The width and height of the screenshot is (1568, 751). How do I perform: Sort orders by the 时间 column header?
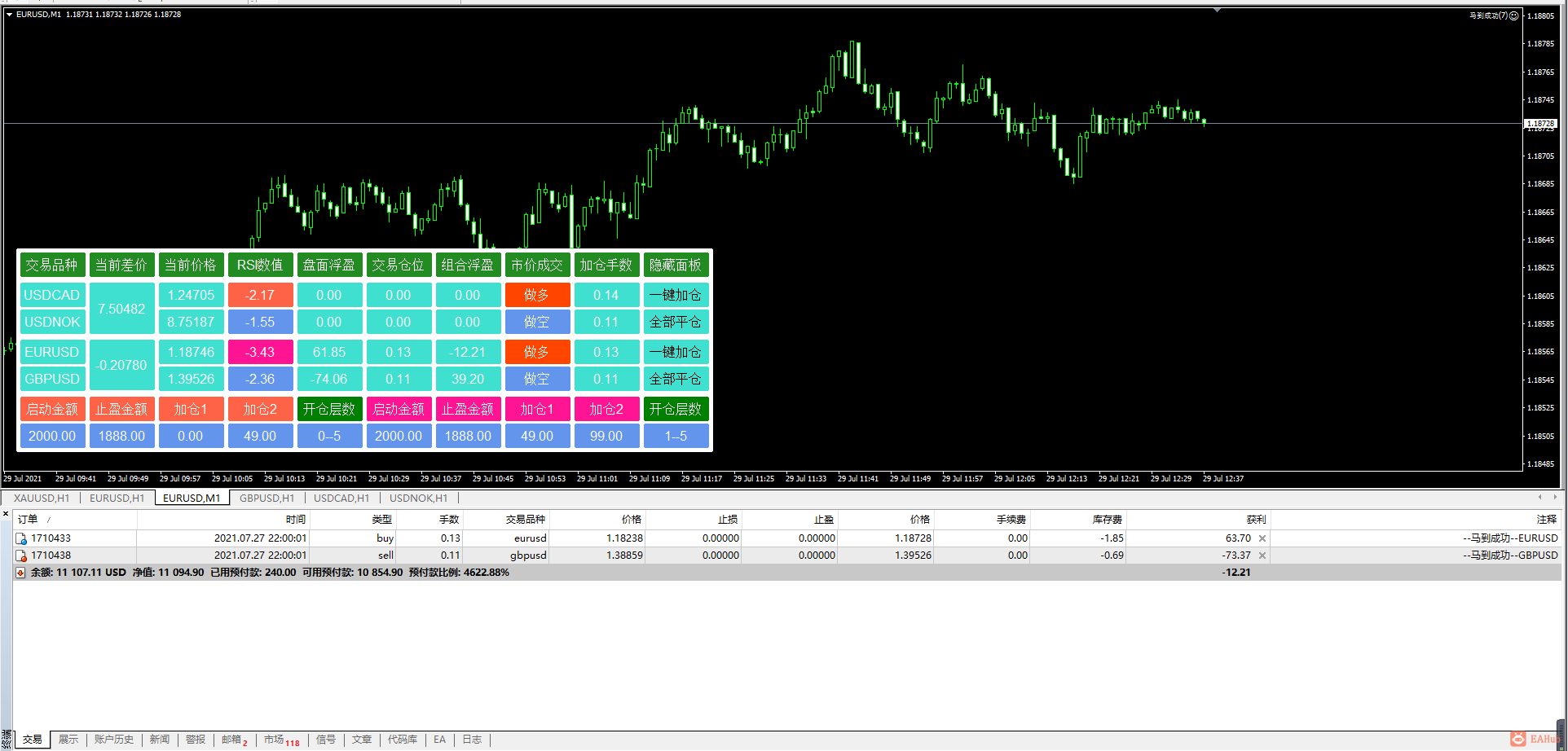(x=223, y=520)
